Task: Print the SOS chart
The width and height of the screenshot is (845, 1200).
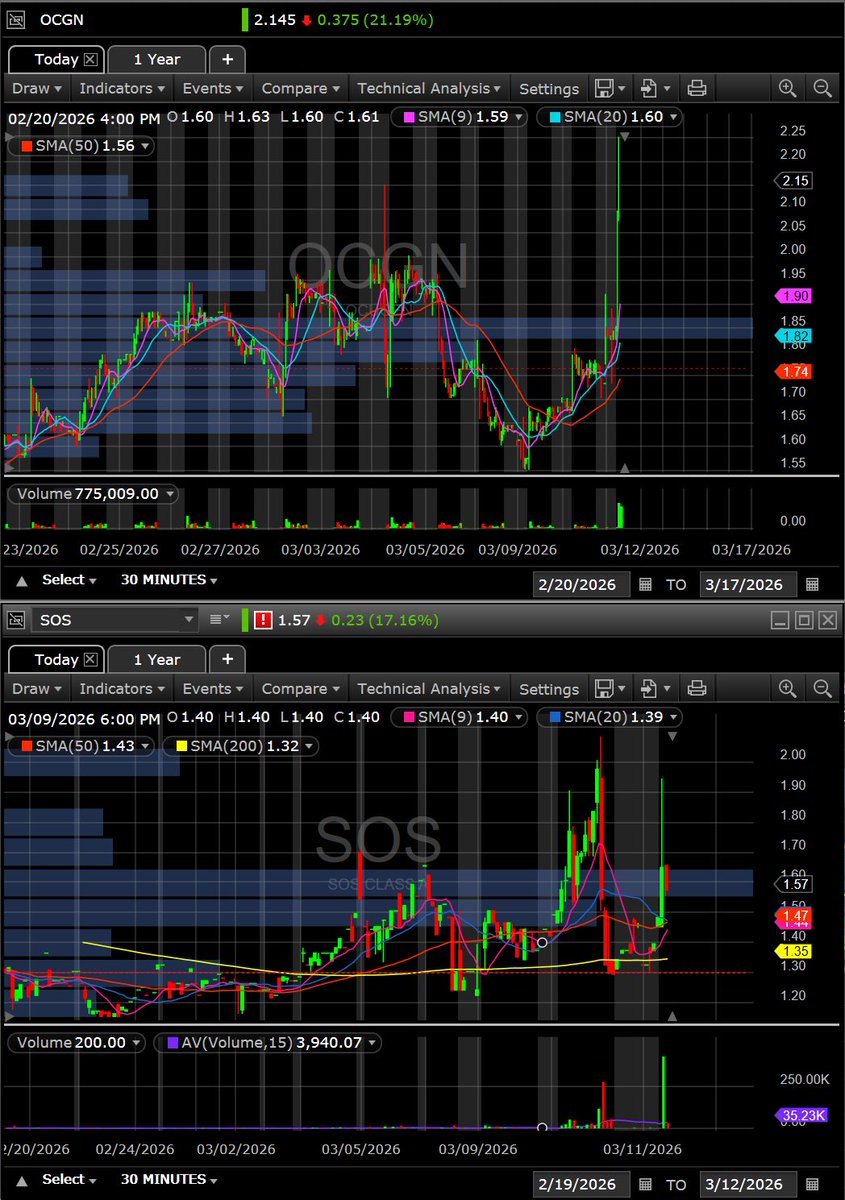Action: (697, 688)
